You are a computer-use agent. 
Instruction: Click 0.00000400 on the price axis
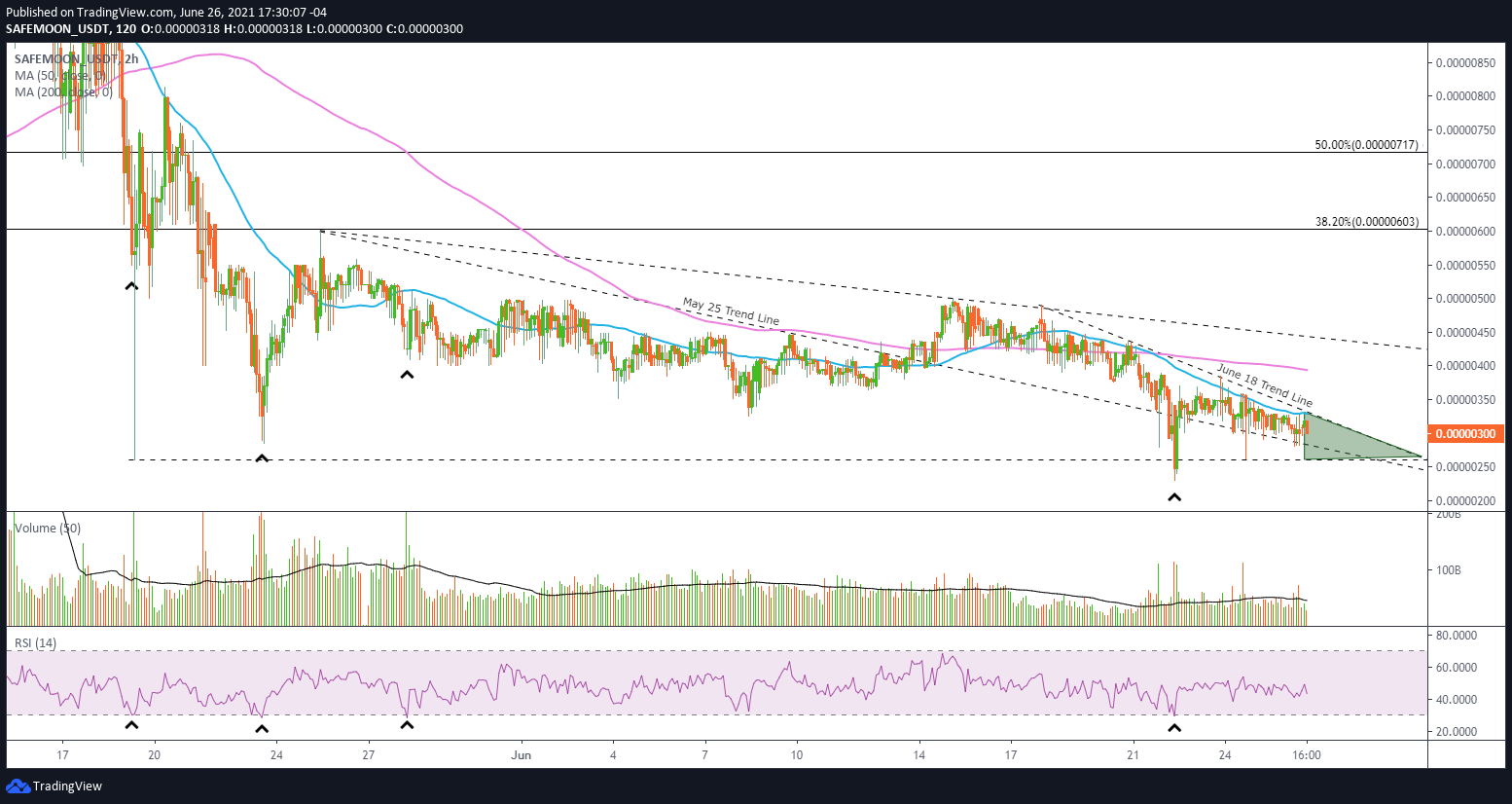click(x=1465, y=366)
